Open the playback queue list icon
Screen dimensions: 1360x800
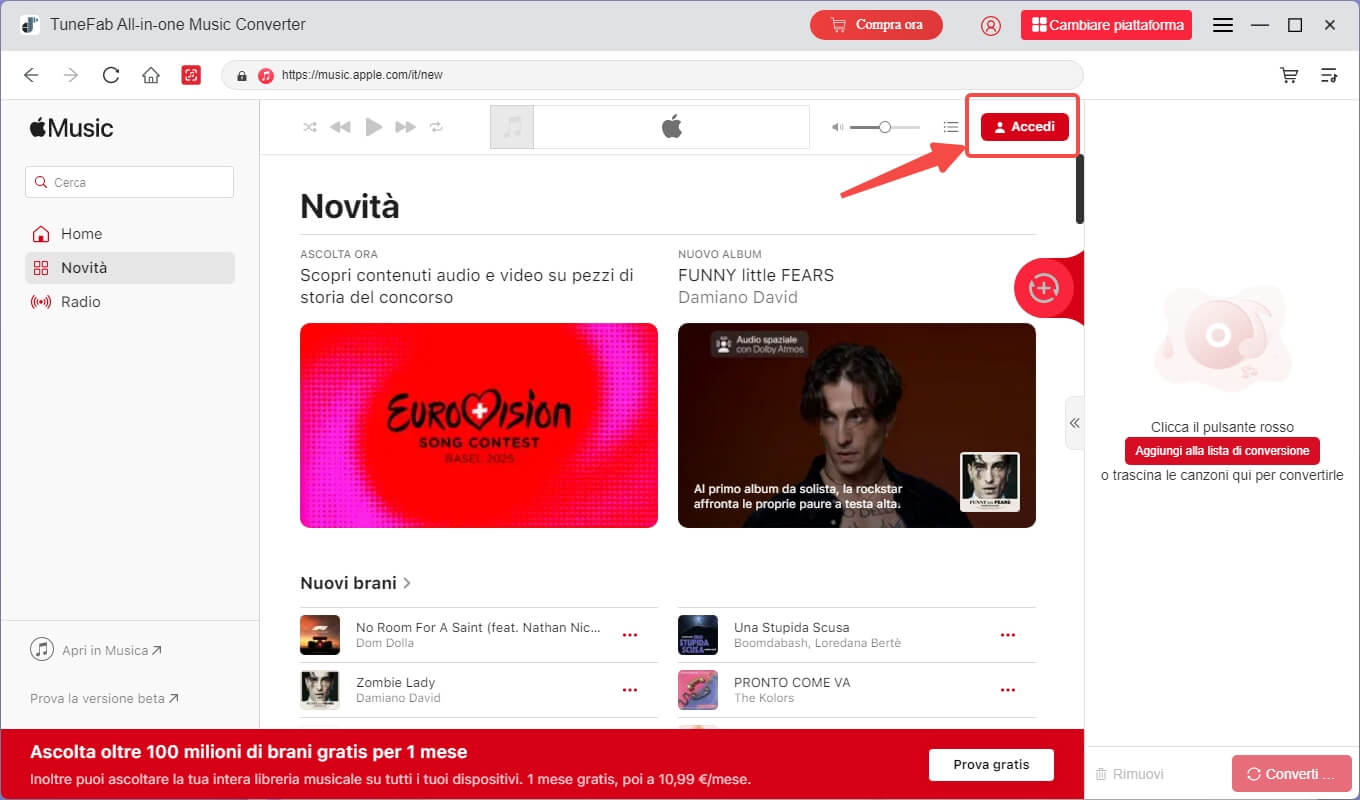pyautogui.click(x=951, y=127)
